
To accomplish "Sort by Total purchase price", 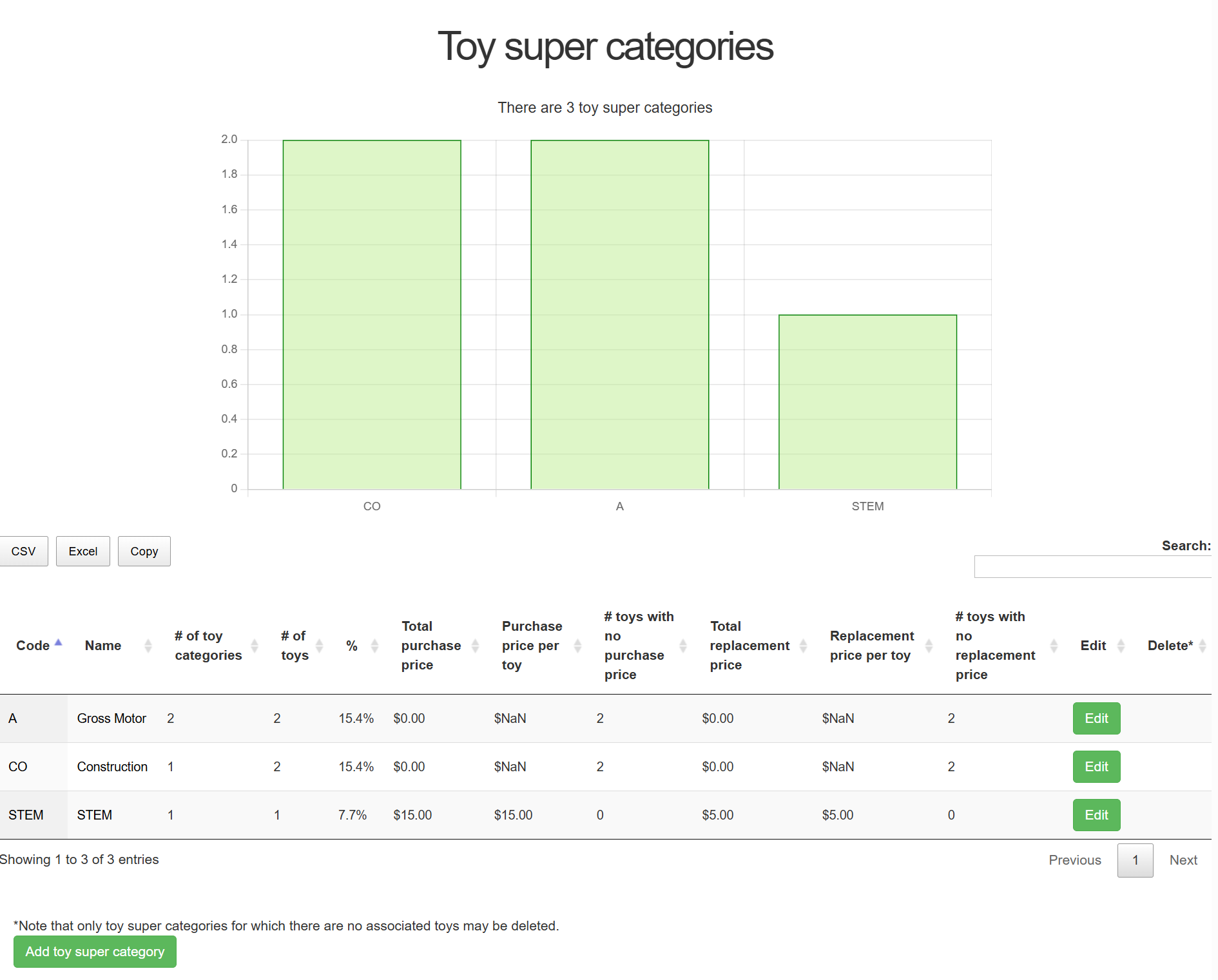I will 475,646.
